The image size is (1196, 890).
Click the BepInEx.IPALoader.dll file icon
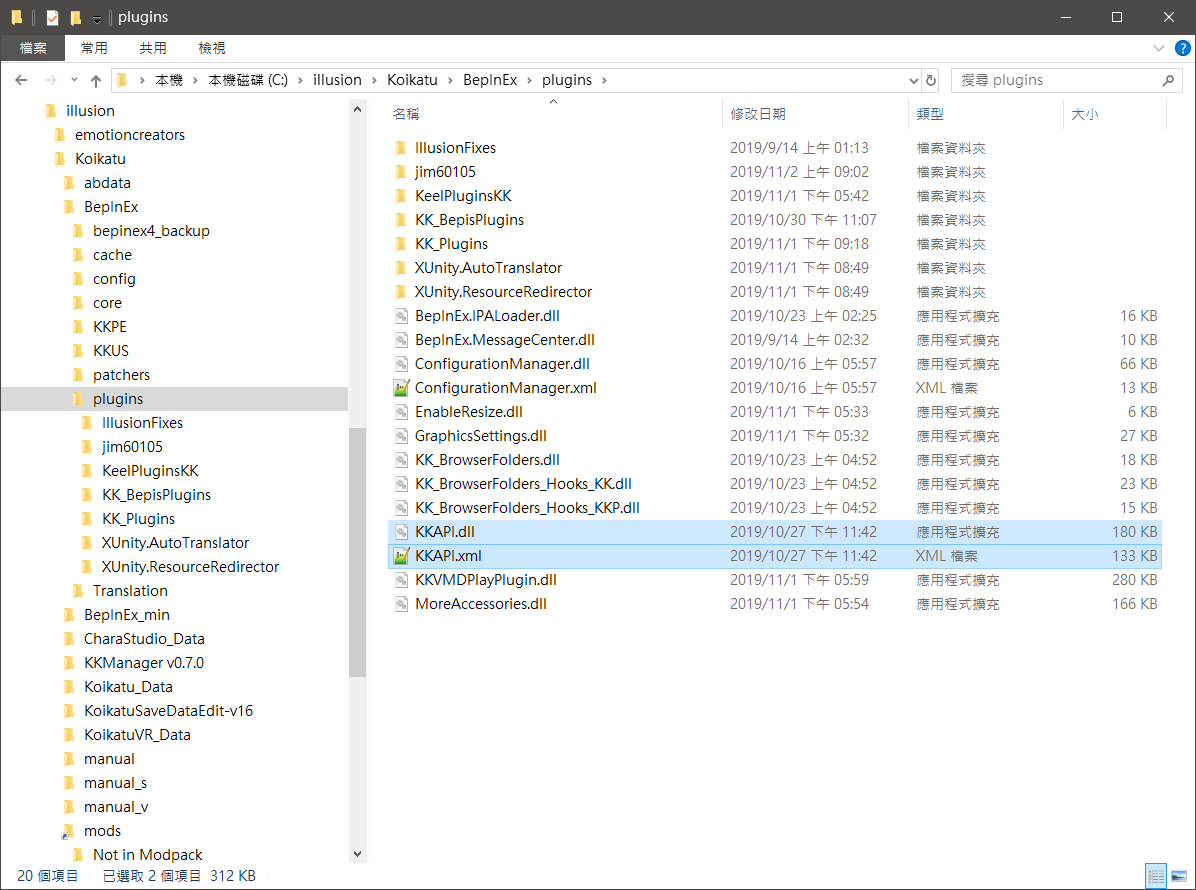pyautogui.click(x=401, y=316)
